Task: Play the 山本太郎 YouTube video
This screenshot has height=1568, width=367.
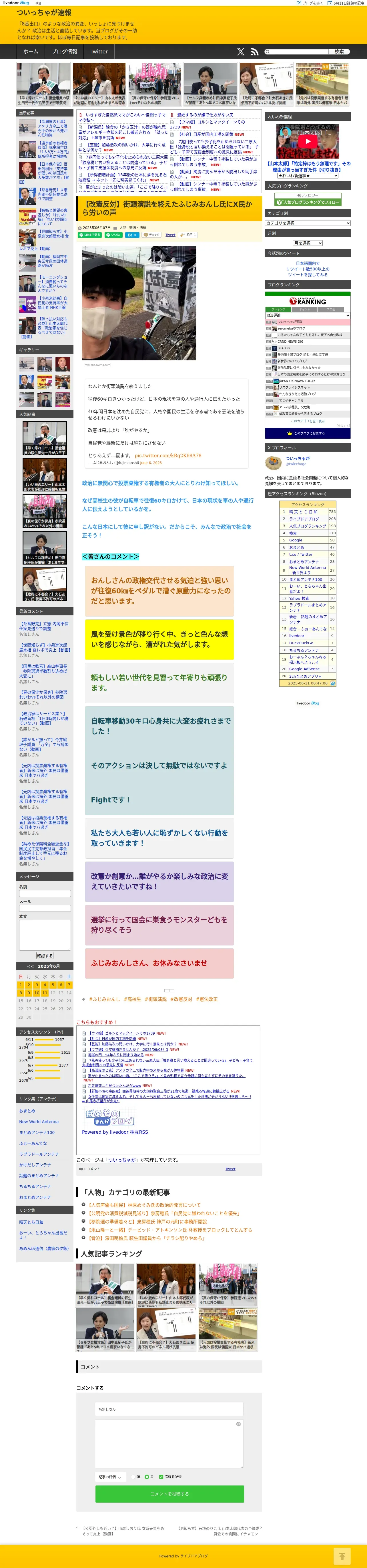Action: (307, 141)
